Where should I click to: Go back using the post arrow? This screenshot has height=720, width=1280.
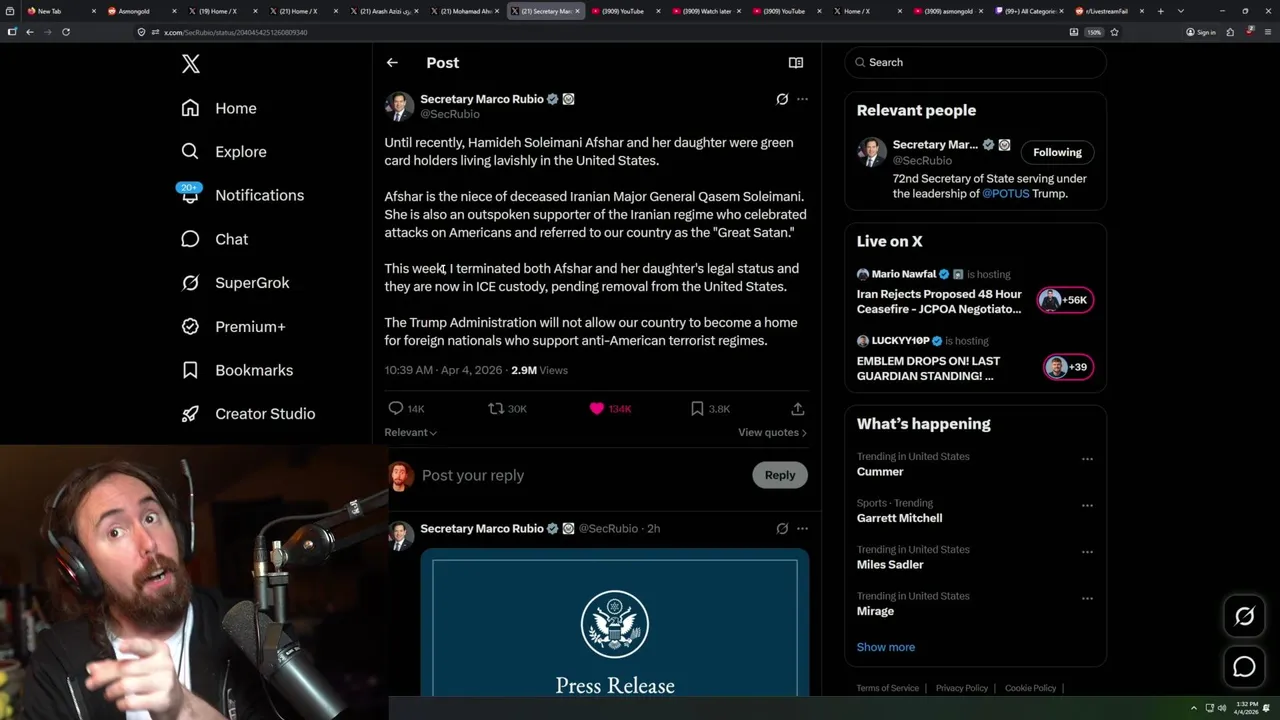(x=392, y=62)
